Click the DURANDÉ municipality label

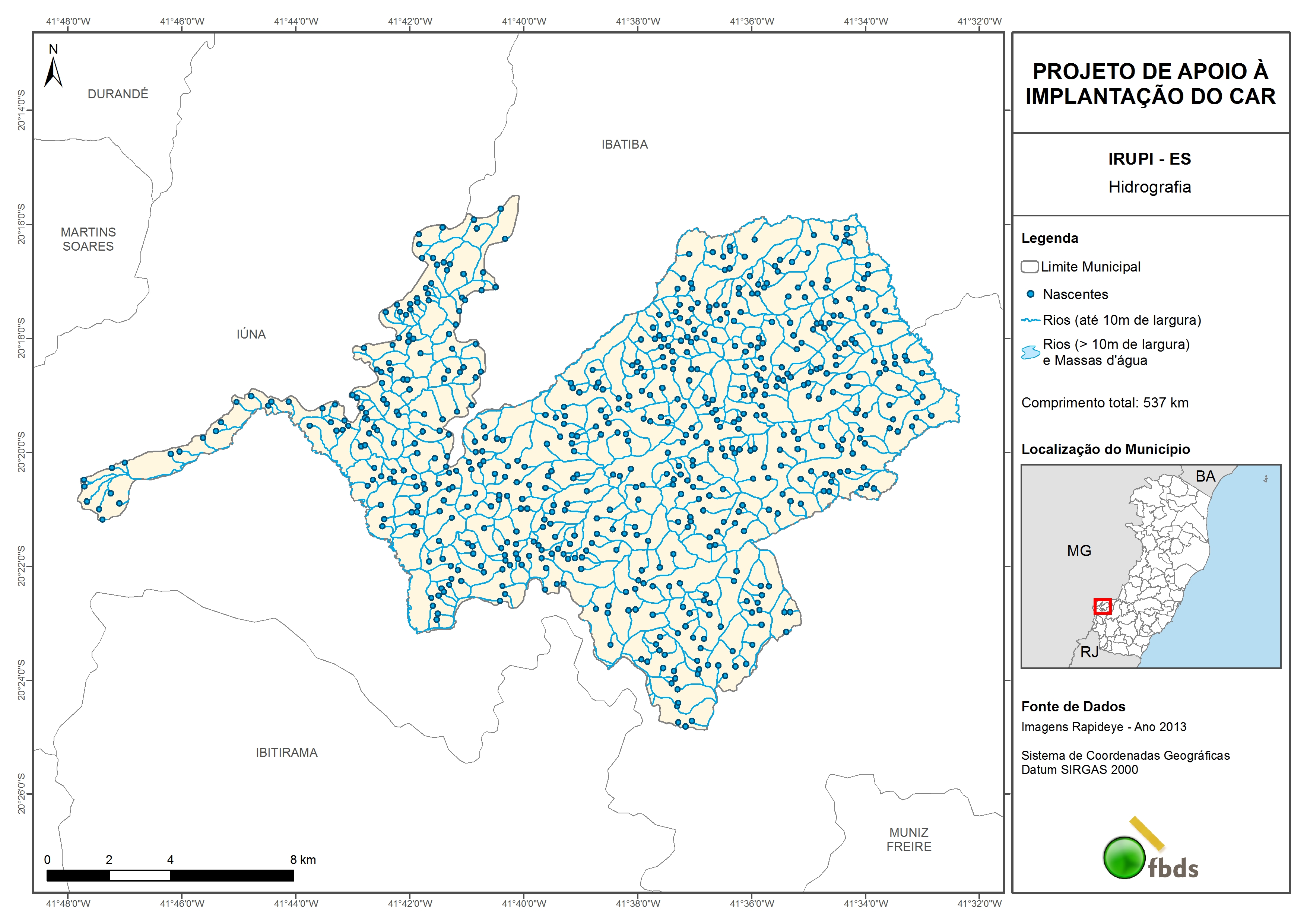tap(118, 94)
